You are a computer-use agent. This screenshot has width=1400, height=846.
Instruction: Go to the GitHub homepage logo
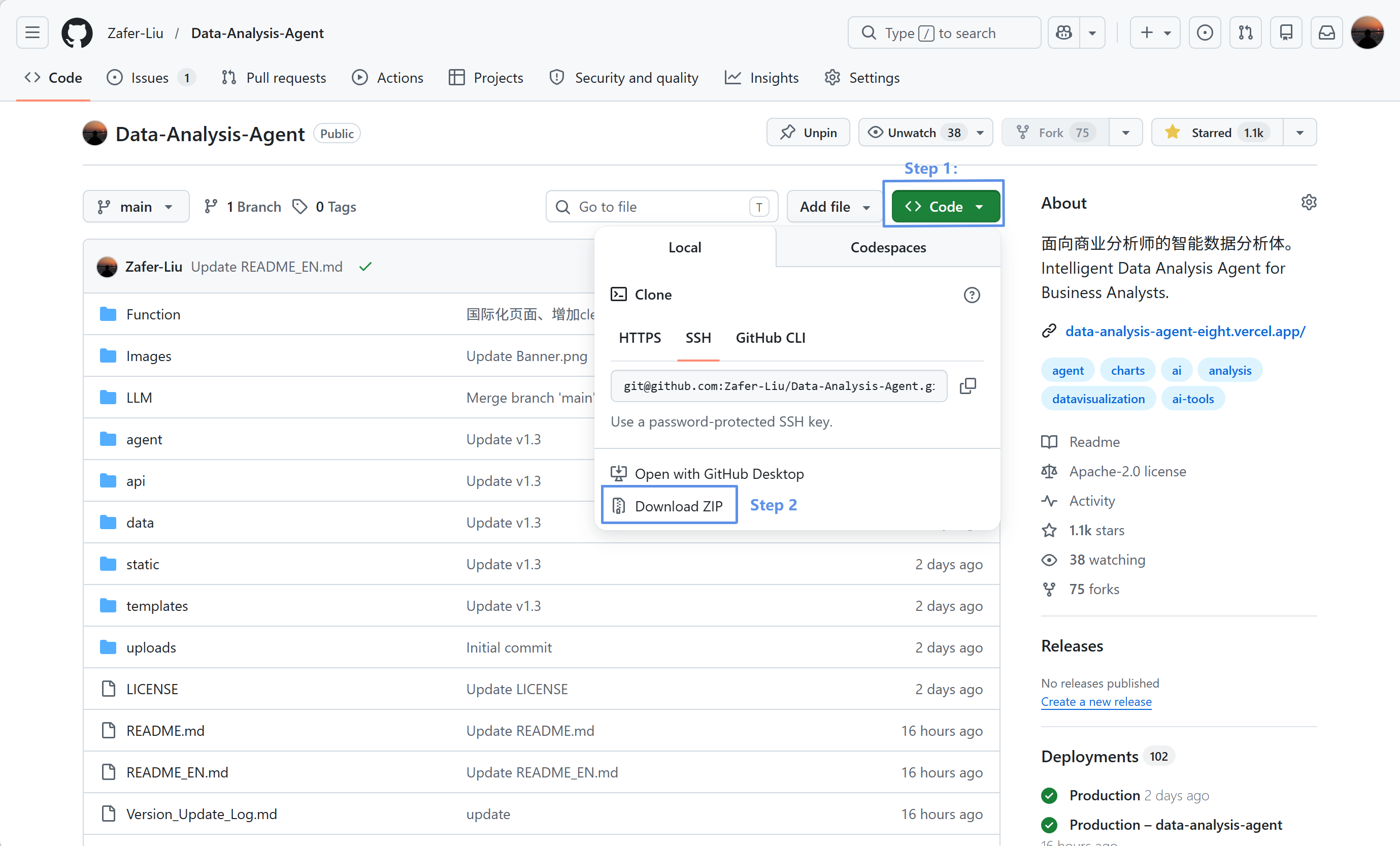click(77, 33)
